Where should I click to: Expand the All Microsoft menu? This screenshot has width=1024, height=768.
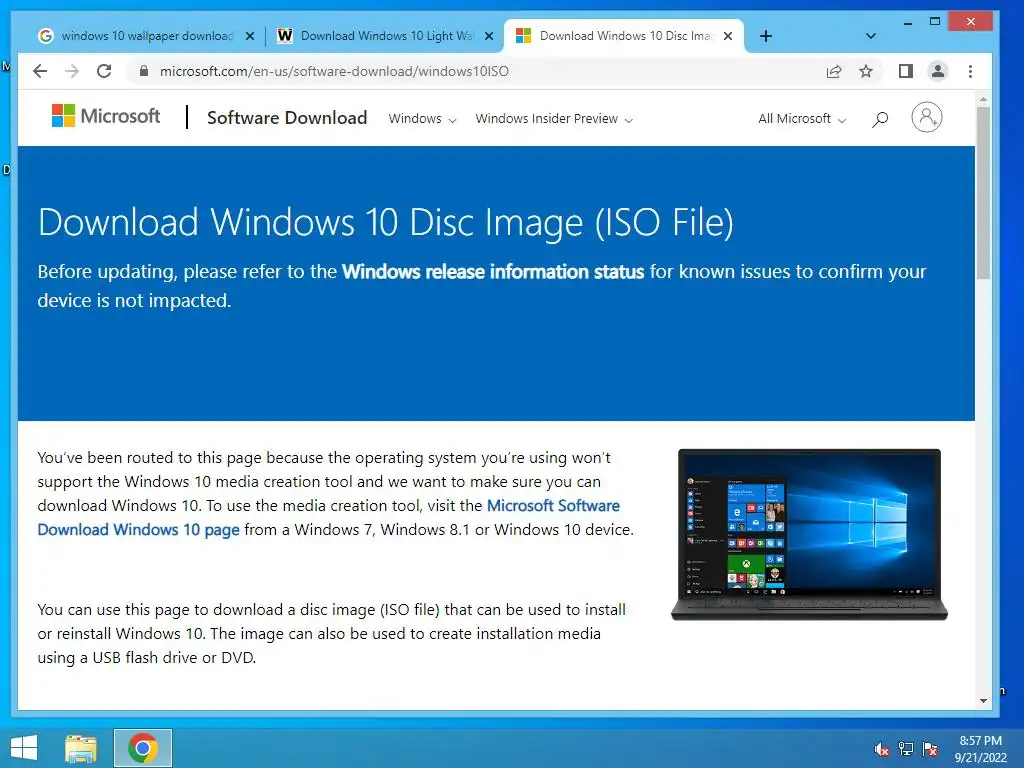(802, 119)
